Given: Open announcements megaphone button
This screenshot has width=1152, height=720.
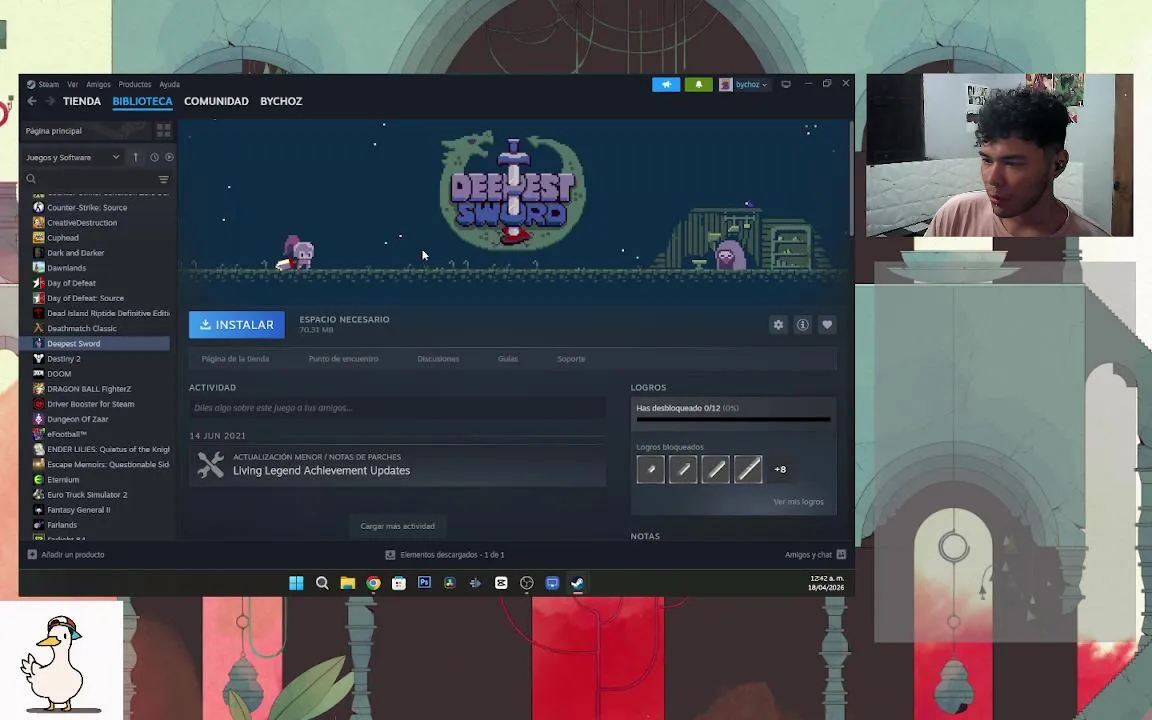Looking at the screenshot, I should (x=666, y=84).
